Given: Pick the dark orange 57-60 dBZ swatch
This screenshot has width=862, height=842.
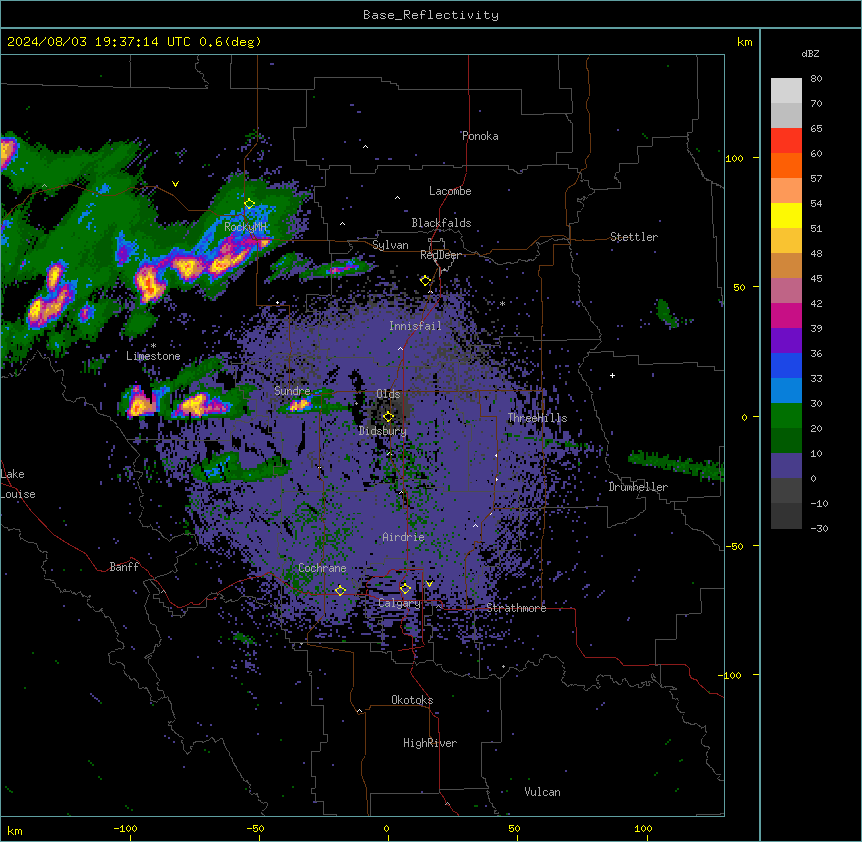Looking at the screenshot, I should click(x=786, y=165).
